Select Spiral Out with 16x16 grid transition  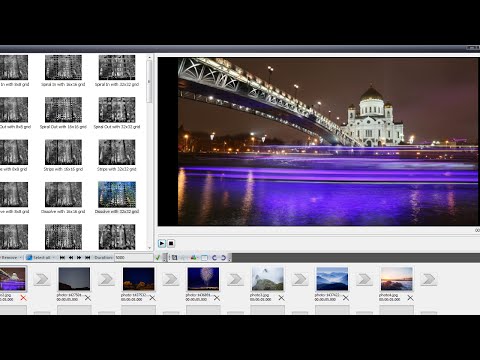(x=63, y=113)
